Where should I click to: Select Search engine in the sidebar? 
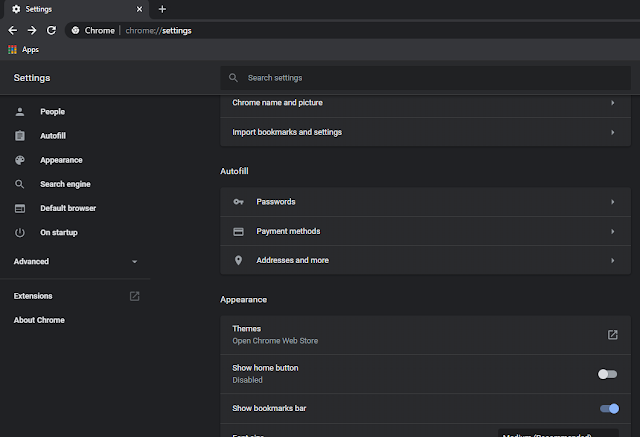click(x=66, y=184)
